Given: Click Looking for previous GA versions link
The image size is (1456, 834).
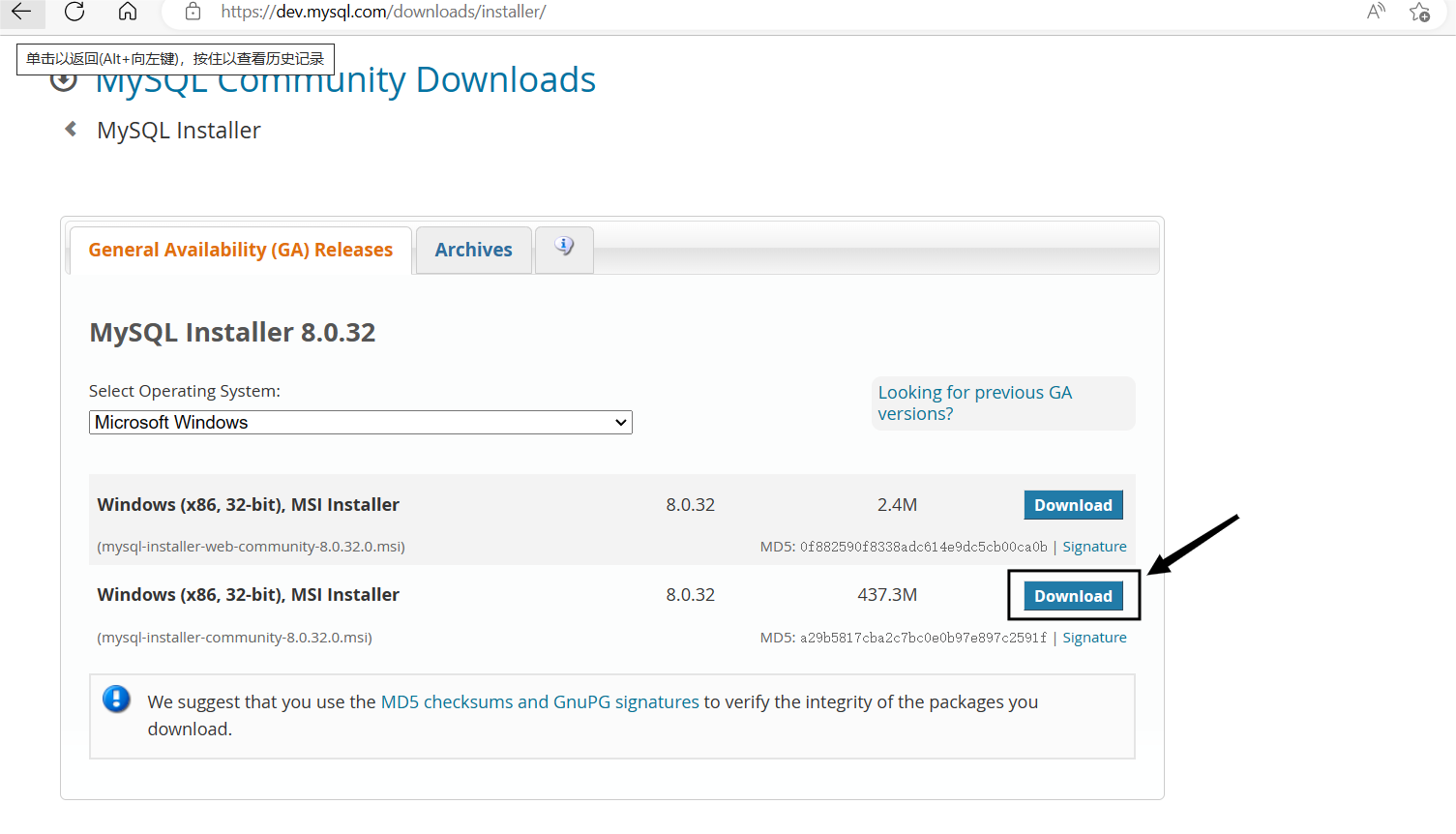Looking at the screenshot, I should click(974, 402).
